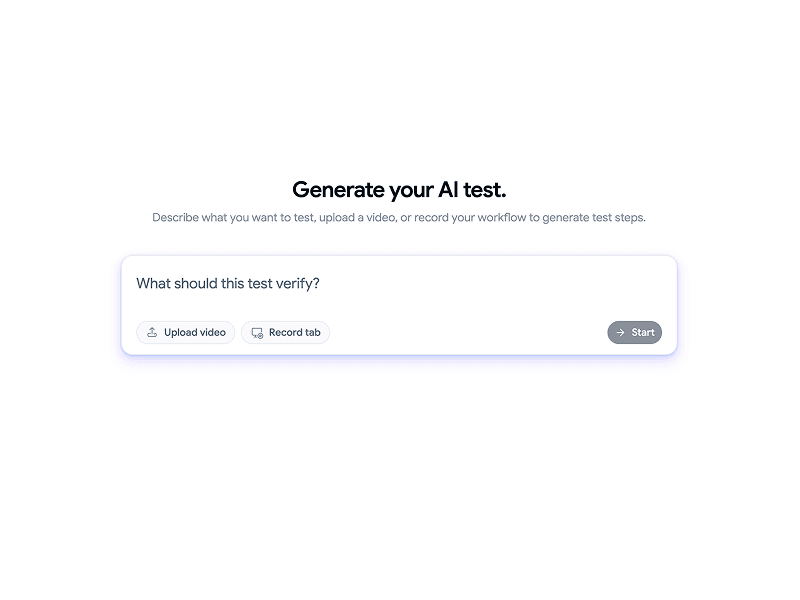Focus the 'What should this test verify?' prompt box
The width and height of the screenshot is (800, 600).
pyautogui.click(x=300, y=284)
